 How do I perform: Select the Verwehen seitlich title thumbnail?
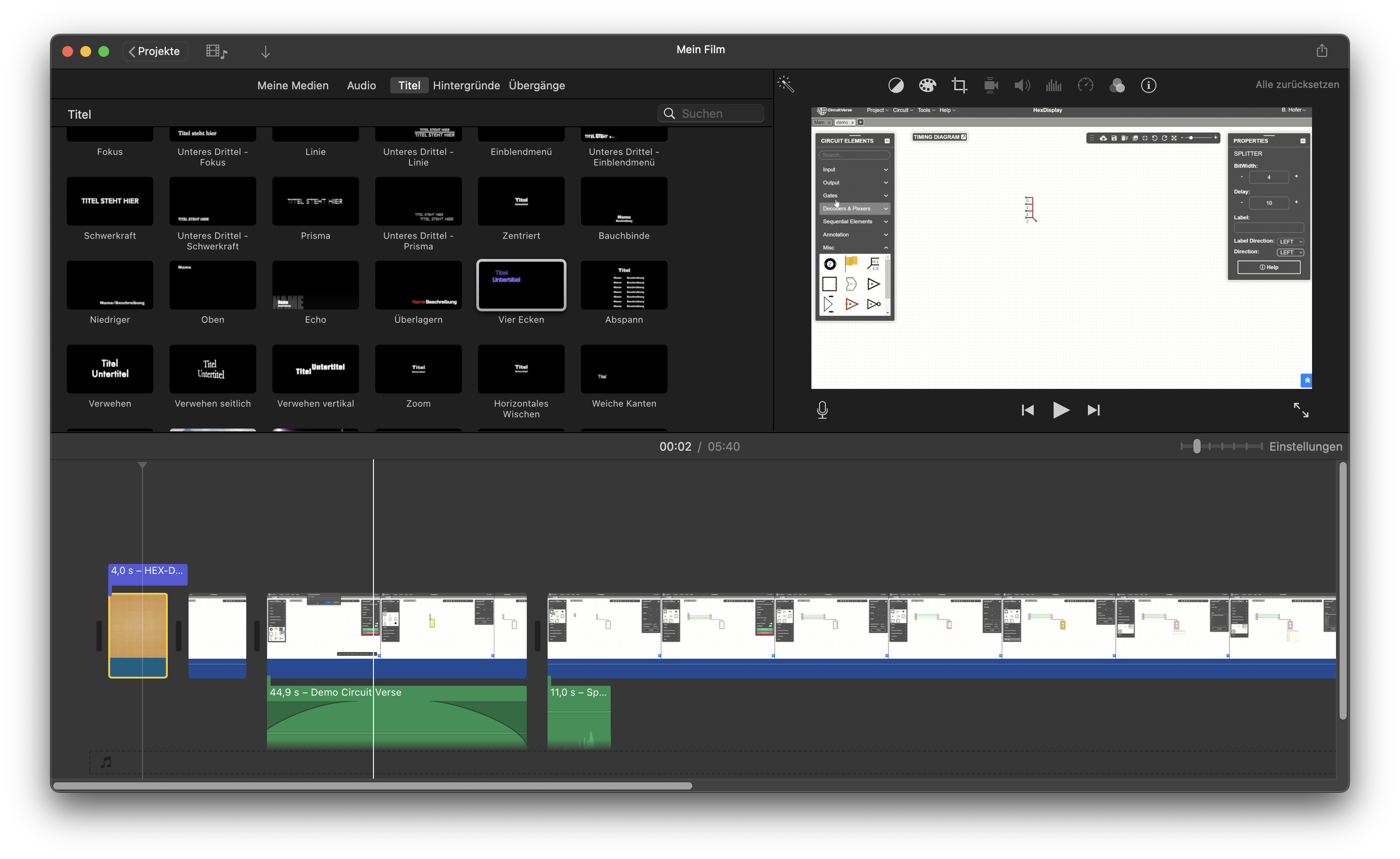pos(212,369)
